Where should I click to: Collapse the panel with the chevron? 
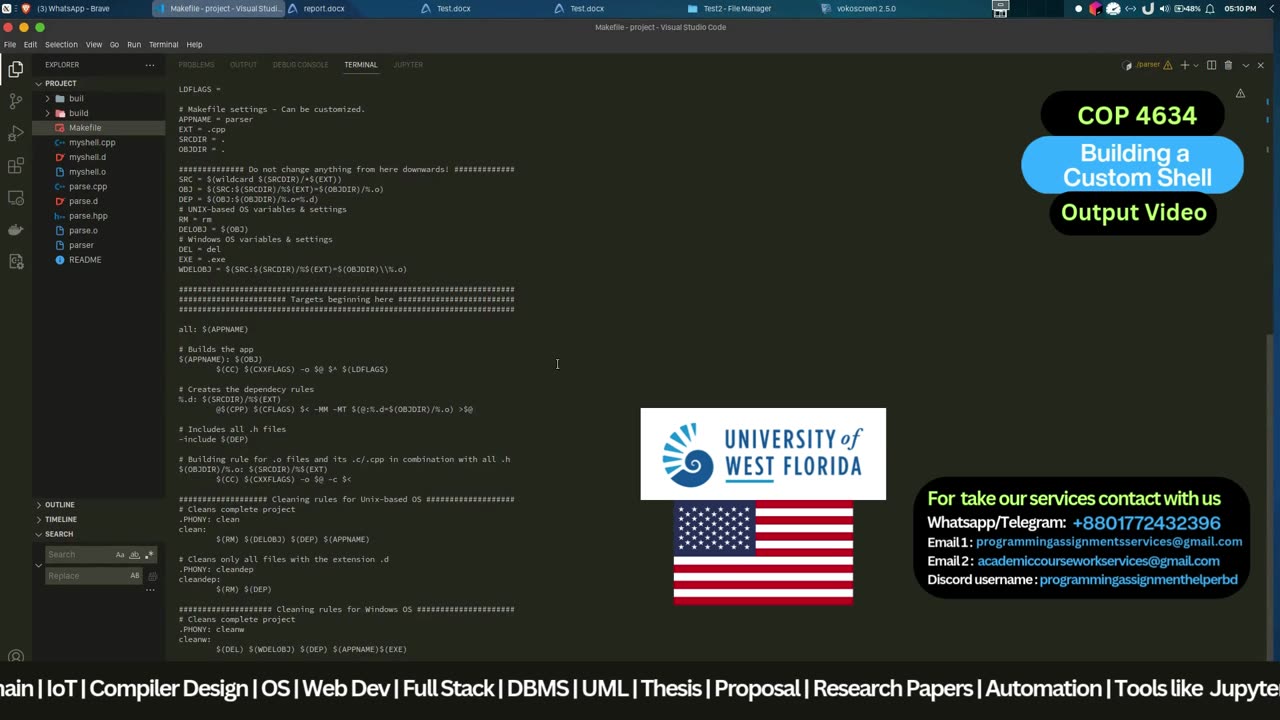[1245, 65]
